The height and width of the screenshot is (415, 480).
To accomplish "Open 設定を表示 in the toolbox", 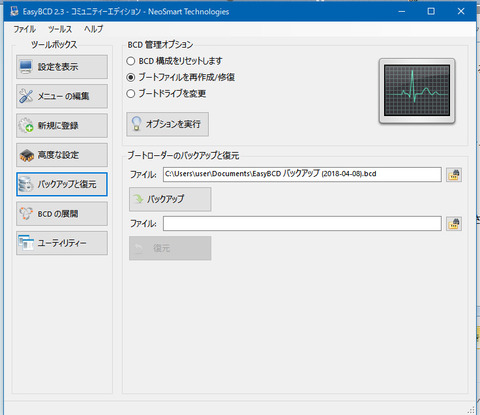I will [62, 67].
